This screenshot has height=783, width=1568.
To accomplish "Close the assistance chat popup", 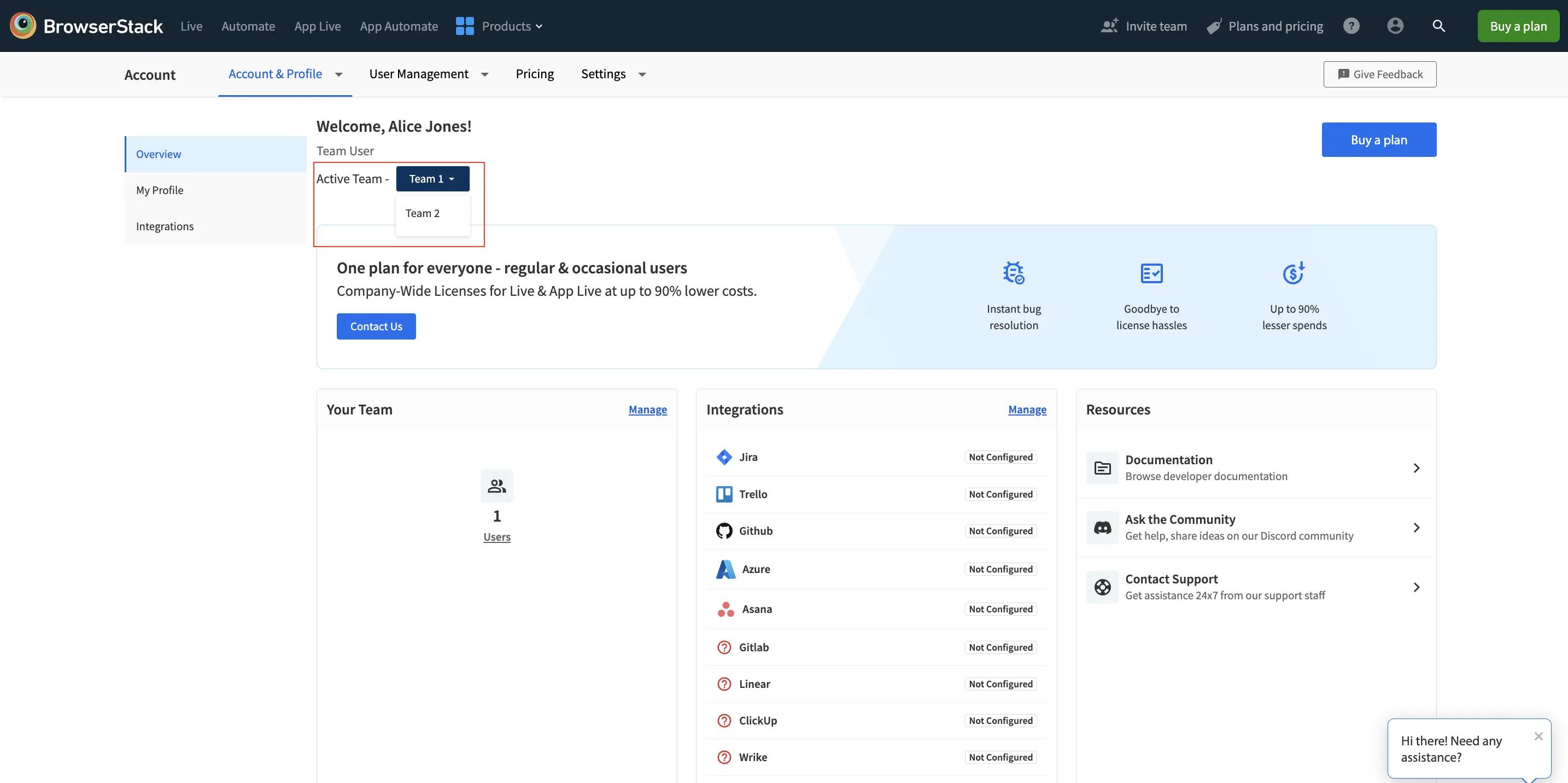I will 1538,736.
